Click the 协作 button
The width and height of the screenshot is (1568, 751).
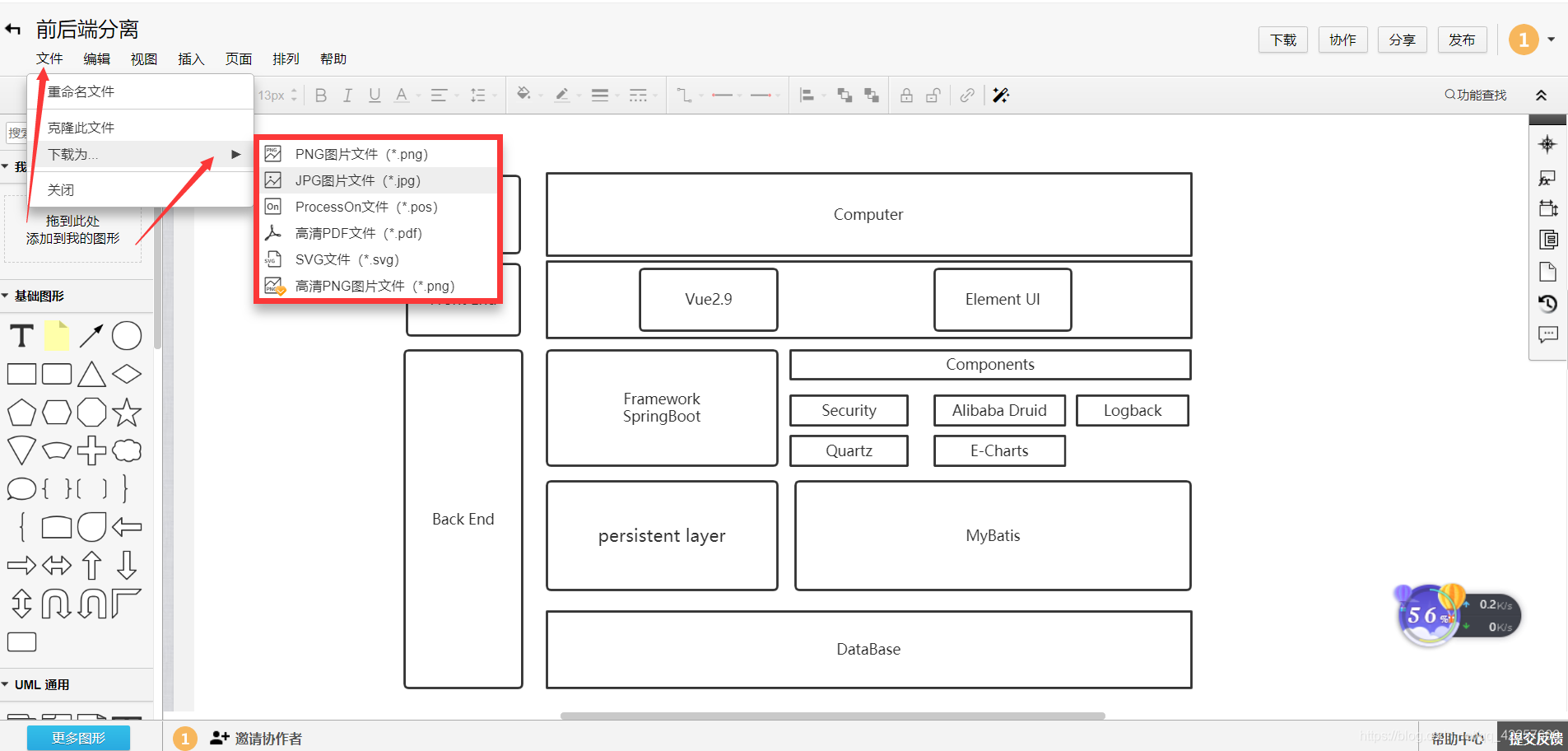[1342, 40]
